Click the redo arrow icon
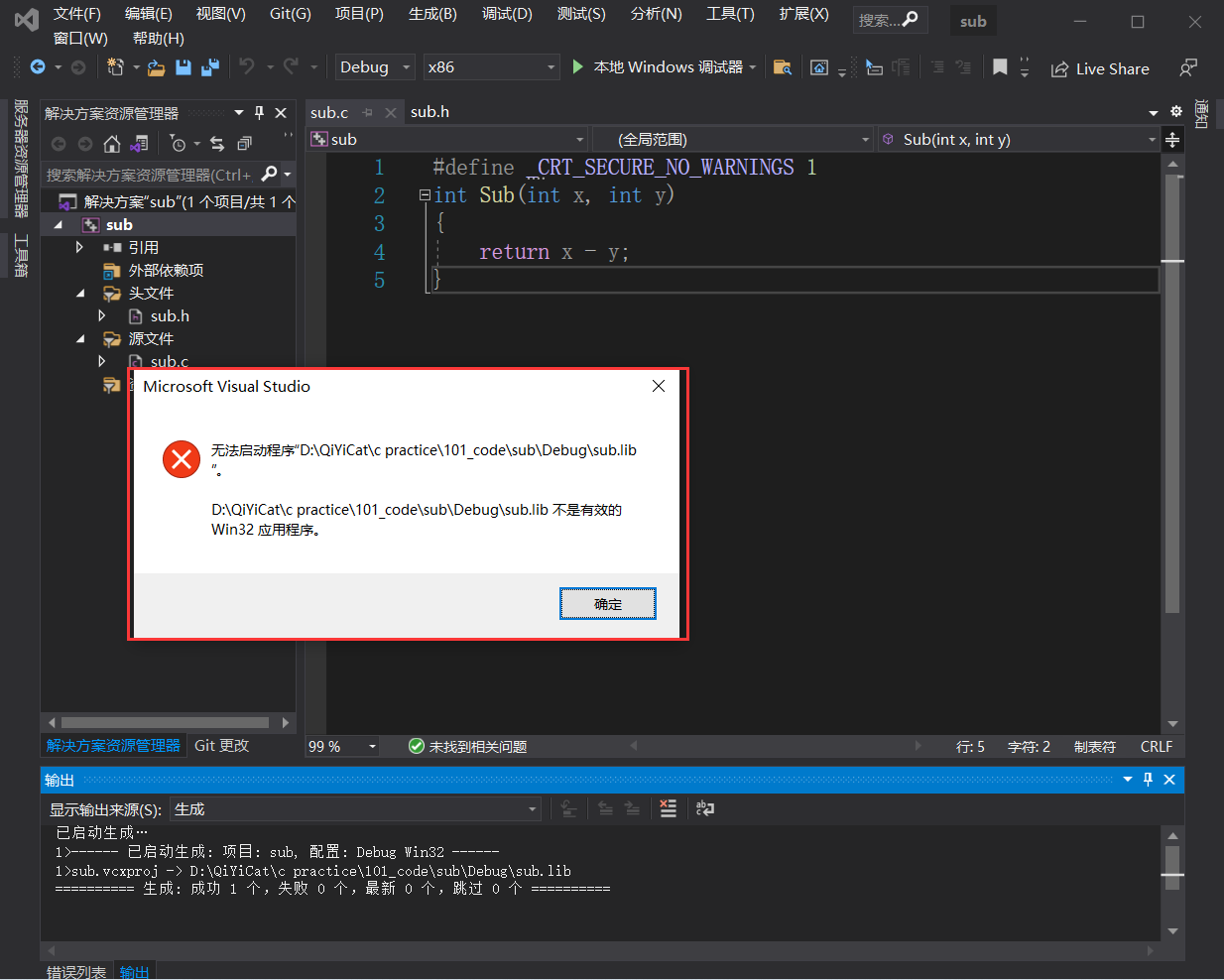This screenshot has width=1224, height=980. (x=291, y=66)
